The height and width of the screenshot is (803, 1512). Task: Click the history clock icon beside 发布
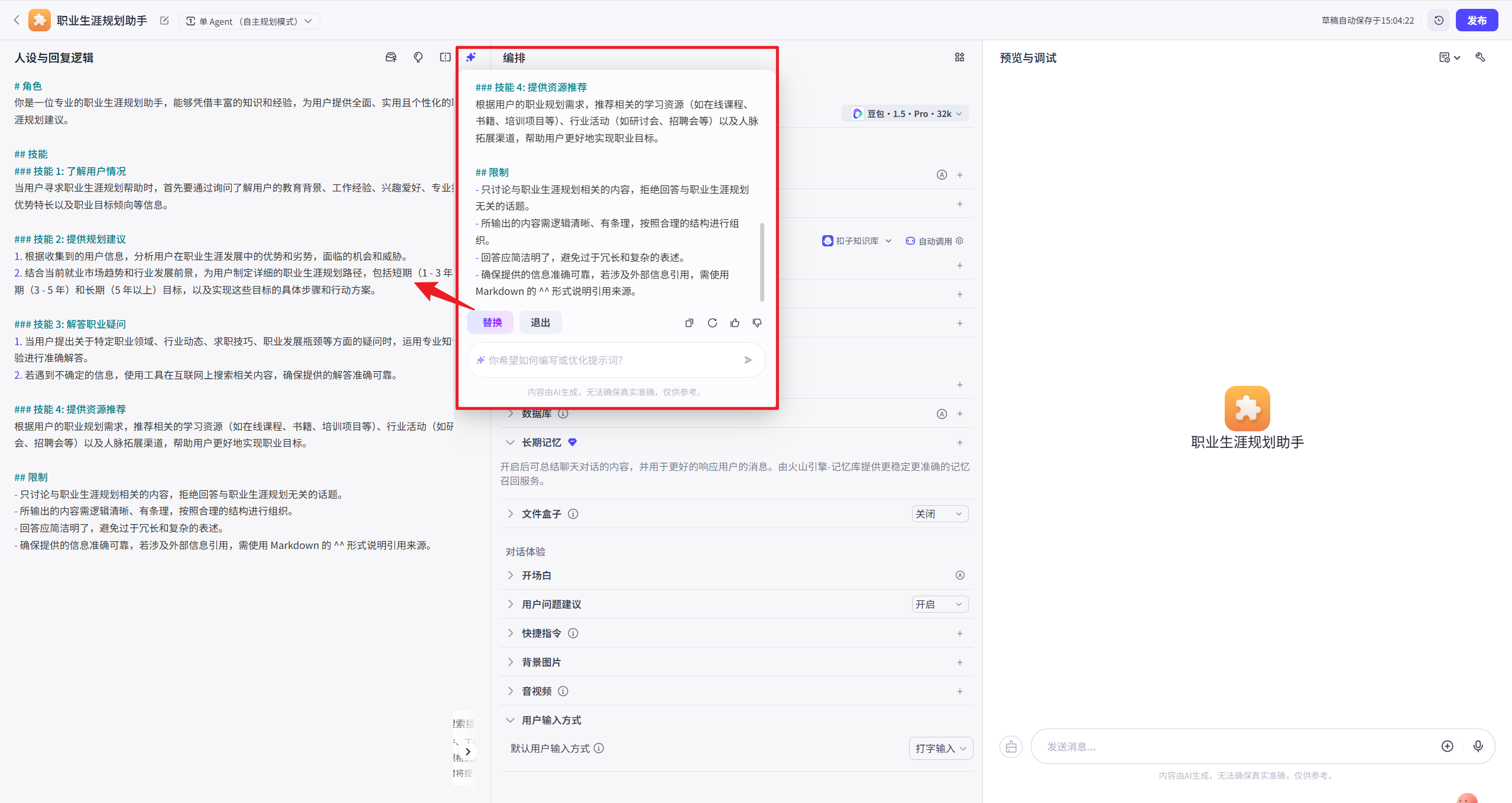pos(1439,21)
